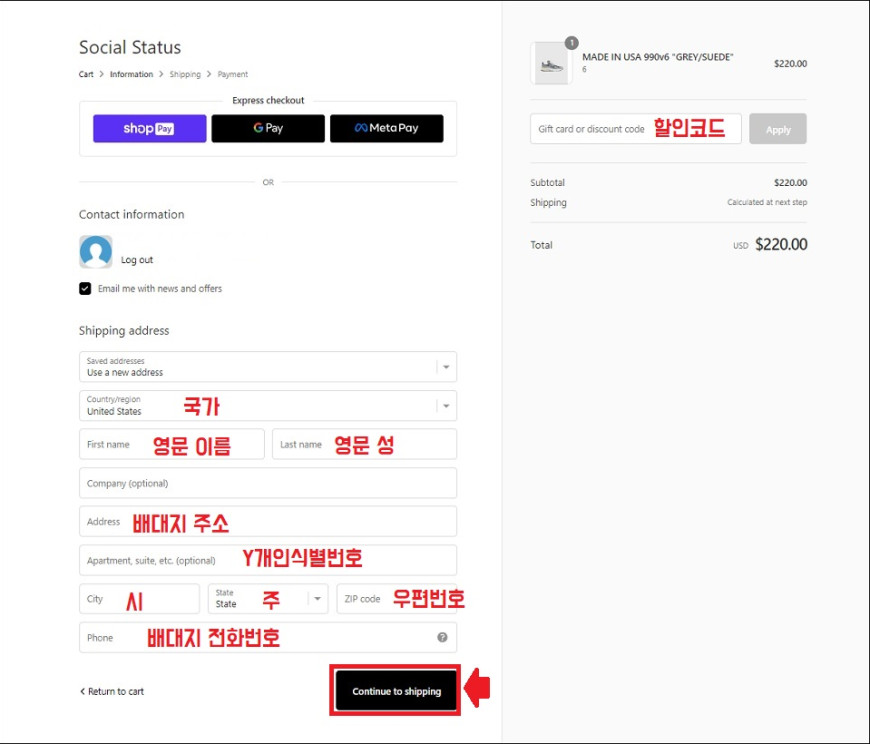Focus the Apartment, suite, etc. field
Viewport: 870px width, 744px height.
point(268,560)
